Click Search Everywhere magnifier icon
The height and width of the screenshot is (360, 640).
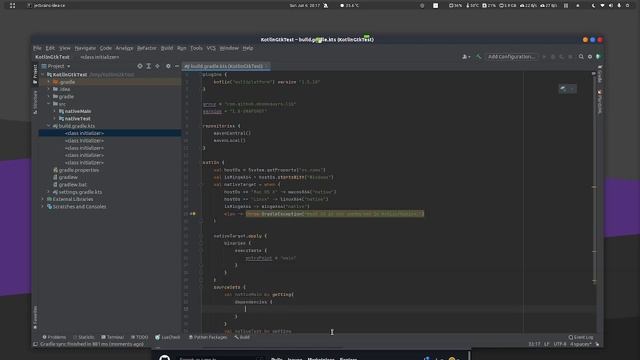click(x=581, y=57)
